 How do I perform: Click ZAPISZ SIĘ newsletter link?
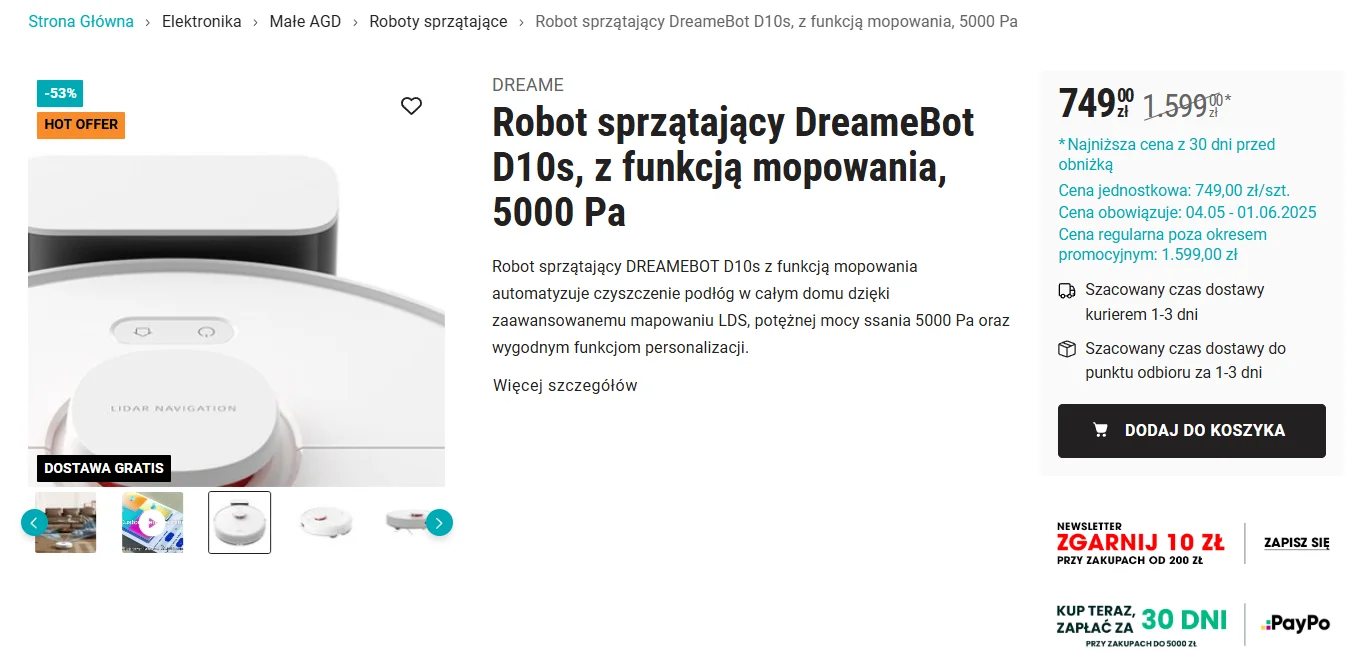pyautogui.click(x=1297, y=543)
